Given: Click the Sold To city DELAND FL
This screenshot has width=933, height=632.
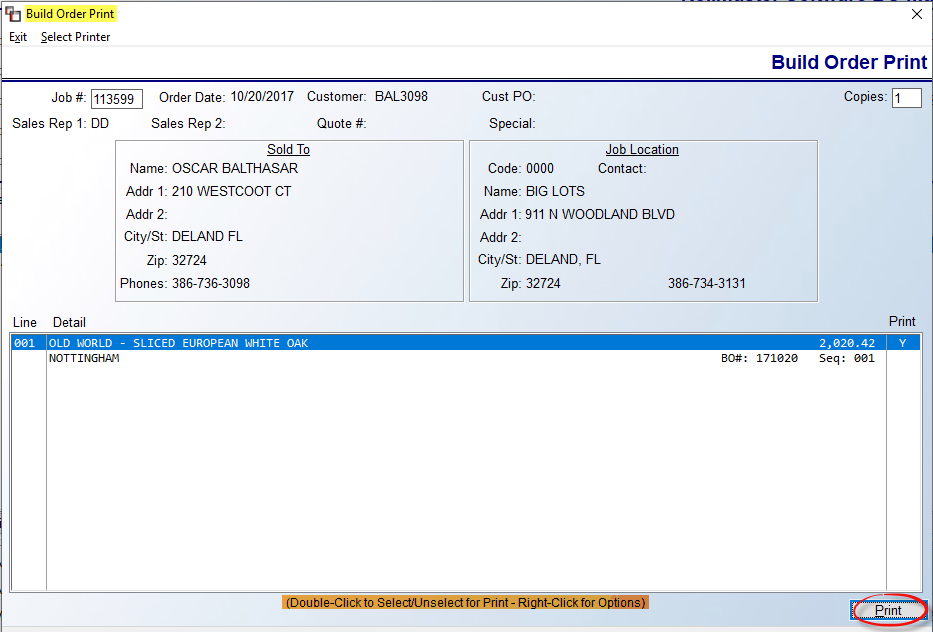Looking at the screenshot, I should pyautogui.click(x=207, y=237).
